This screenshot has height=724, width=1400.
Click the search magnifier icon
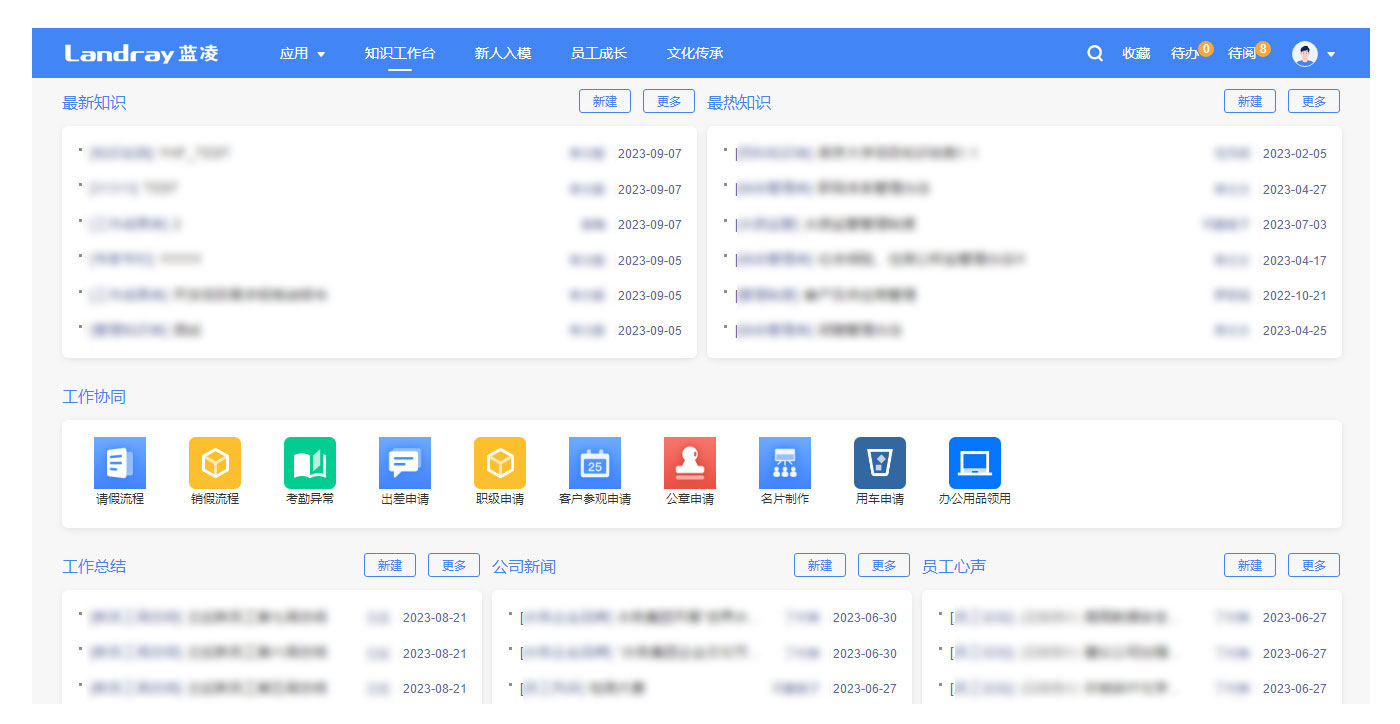[1095, 53]
